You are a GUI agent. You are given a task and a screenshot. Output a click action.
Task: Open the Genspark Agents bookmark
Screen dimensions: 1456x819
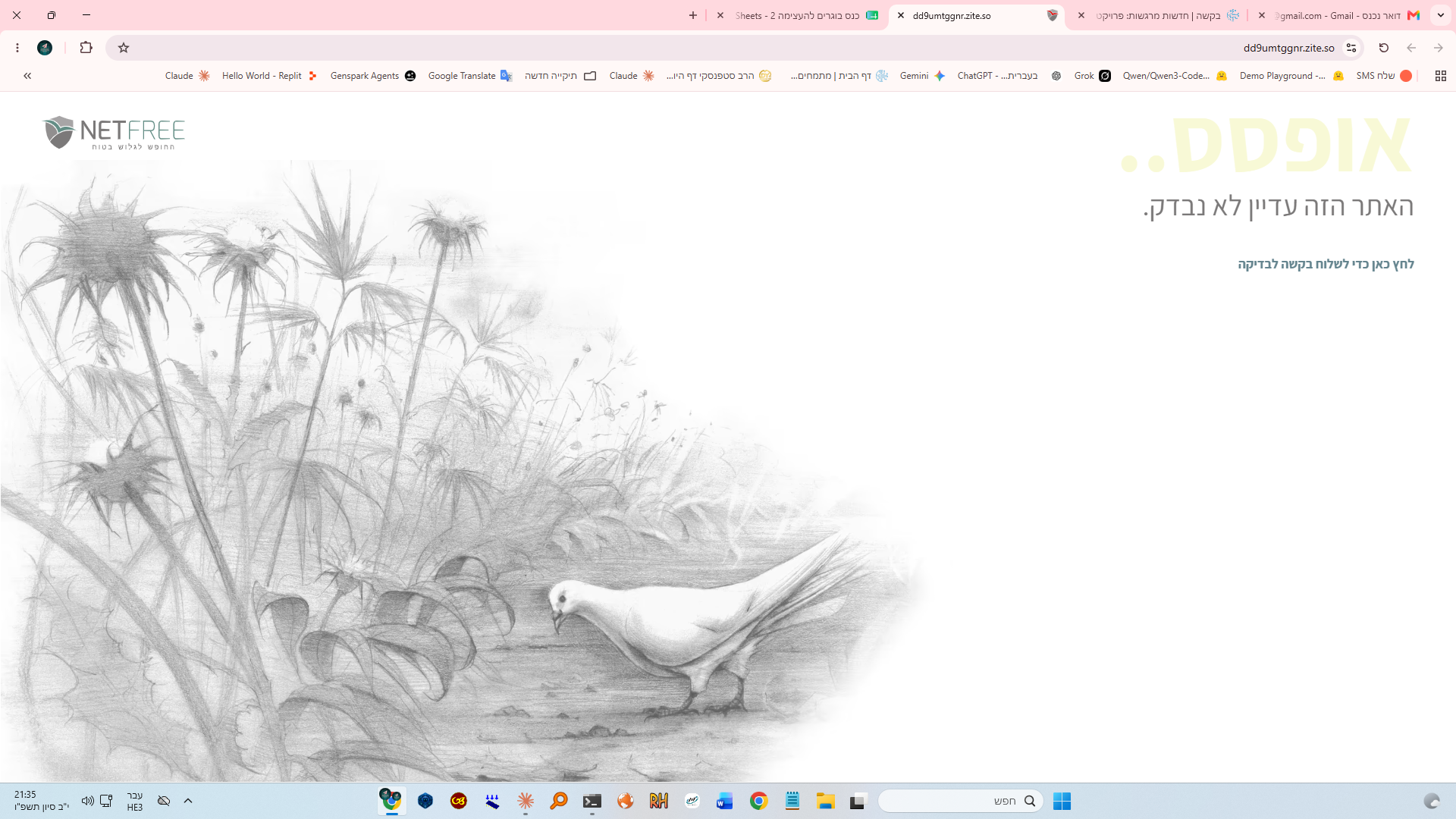(373, 76)
